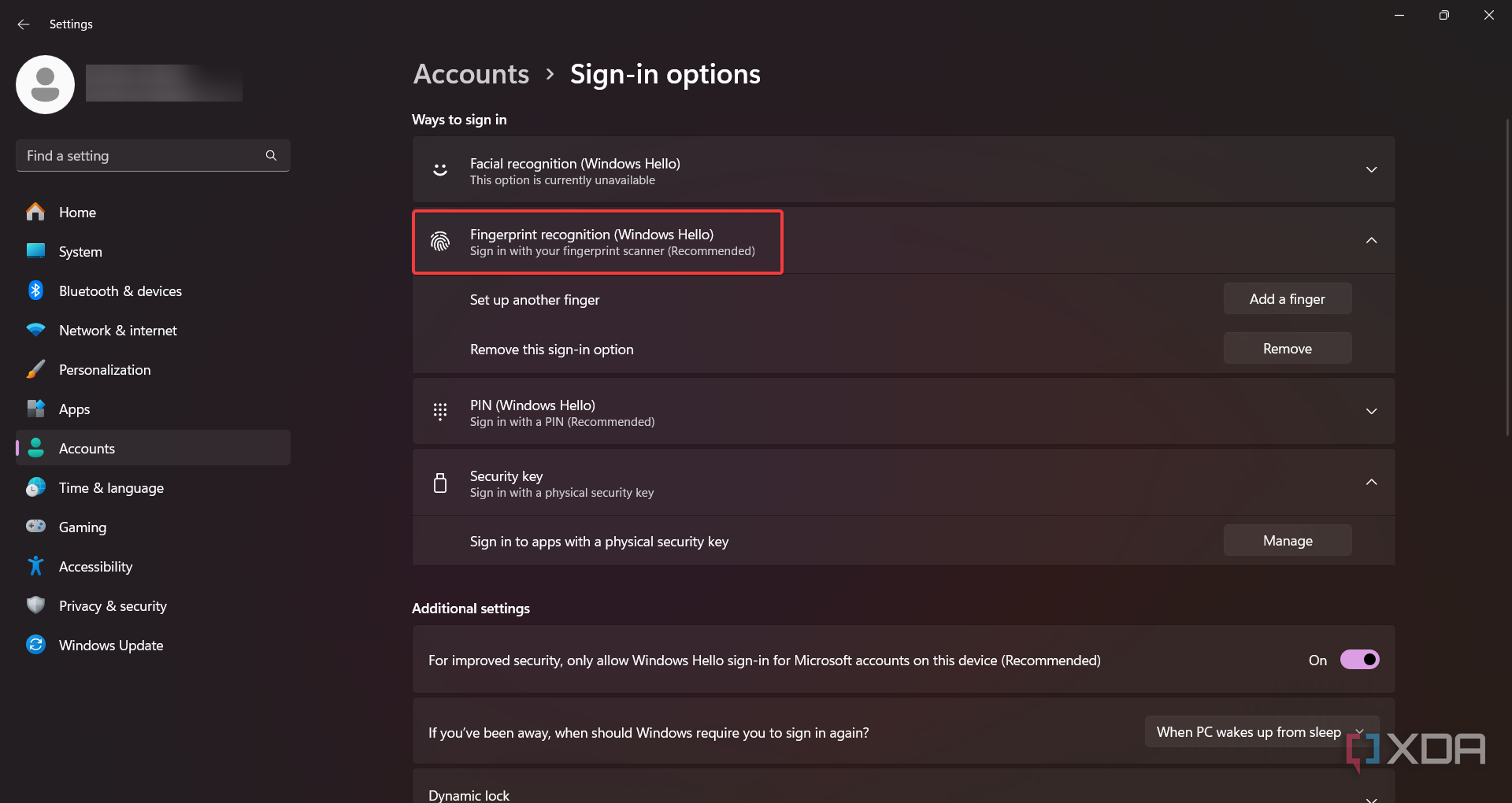
Task: Click the security key USB icon
Action: (440, 483)
